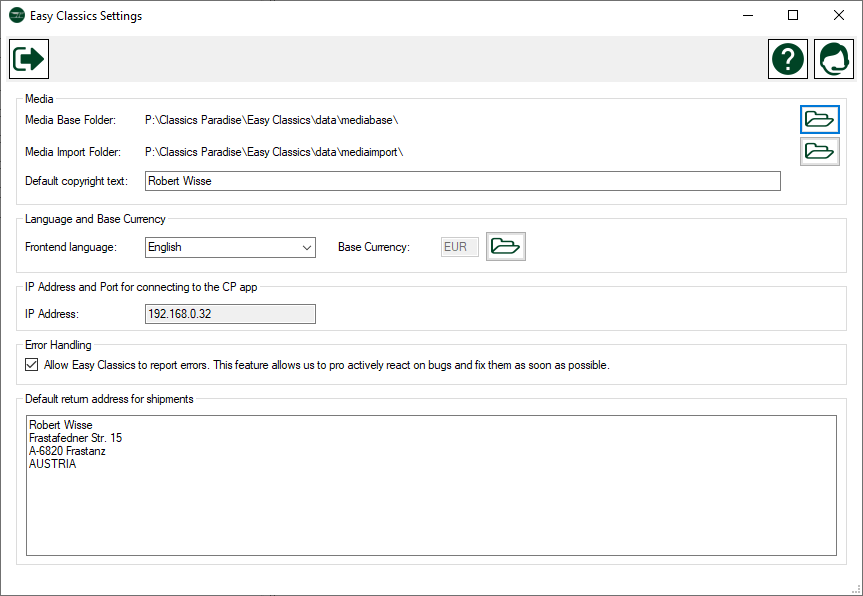This screenshot has height=596, width=863.
Task: Toggle the Allow Easy Classics to report errors checkbox
Action: click(x=31, y=365)
